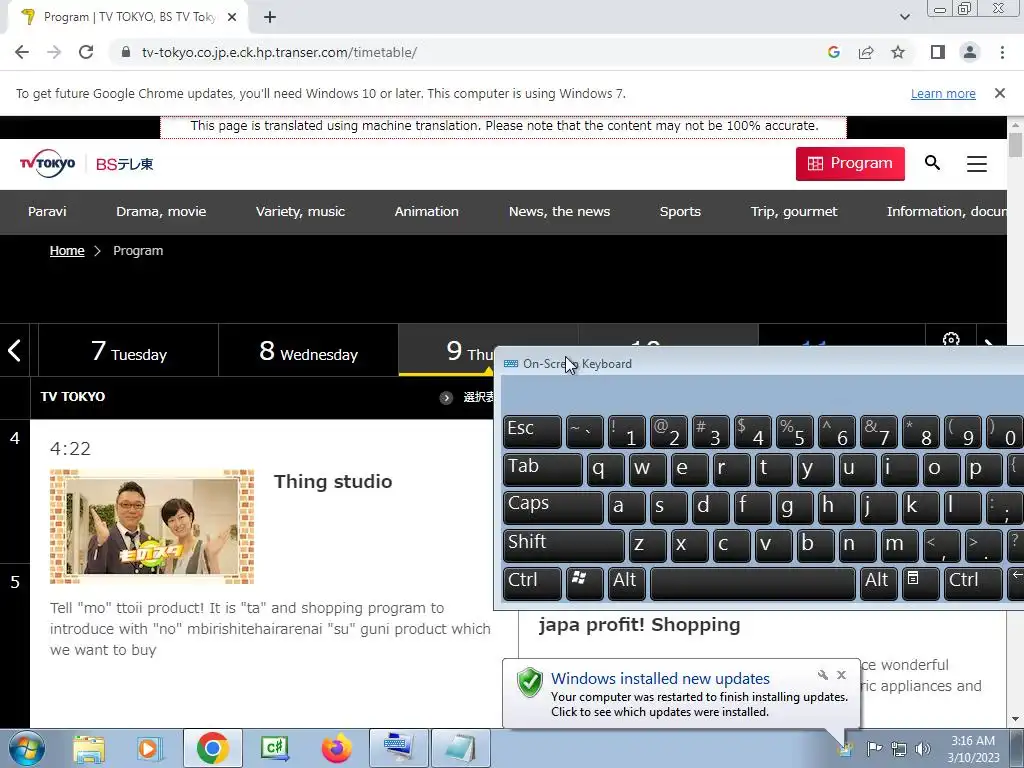Open Windows Start menu
1024x768 pixels.
coord(27,748)
